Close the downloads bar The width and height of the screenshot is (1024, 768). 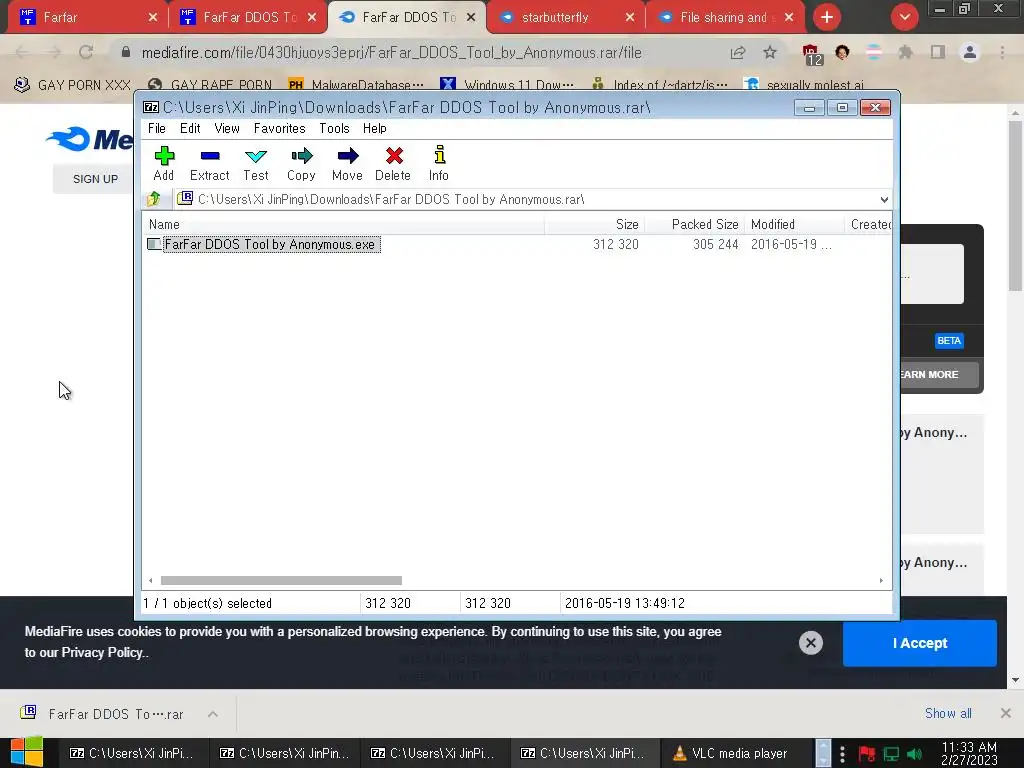click(x=1006, y=713)
